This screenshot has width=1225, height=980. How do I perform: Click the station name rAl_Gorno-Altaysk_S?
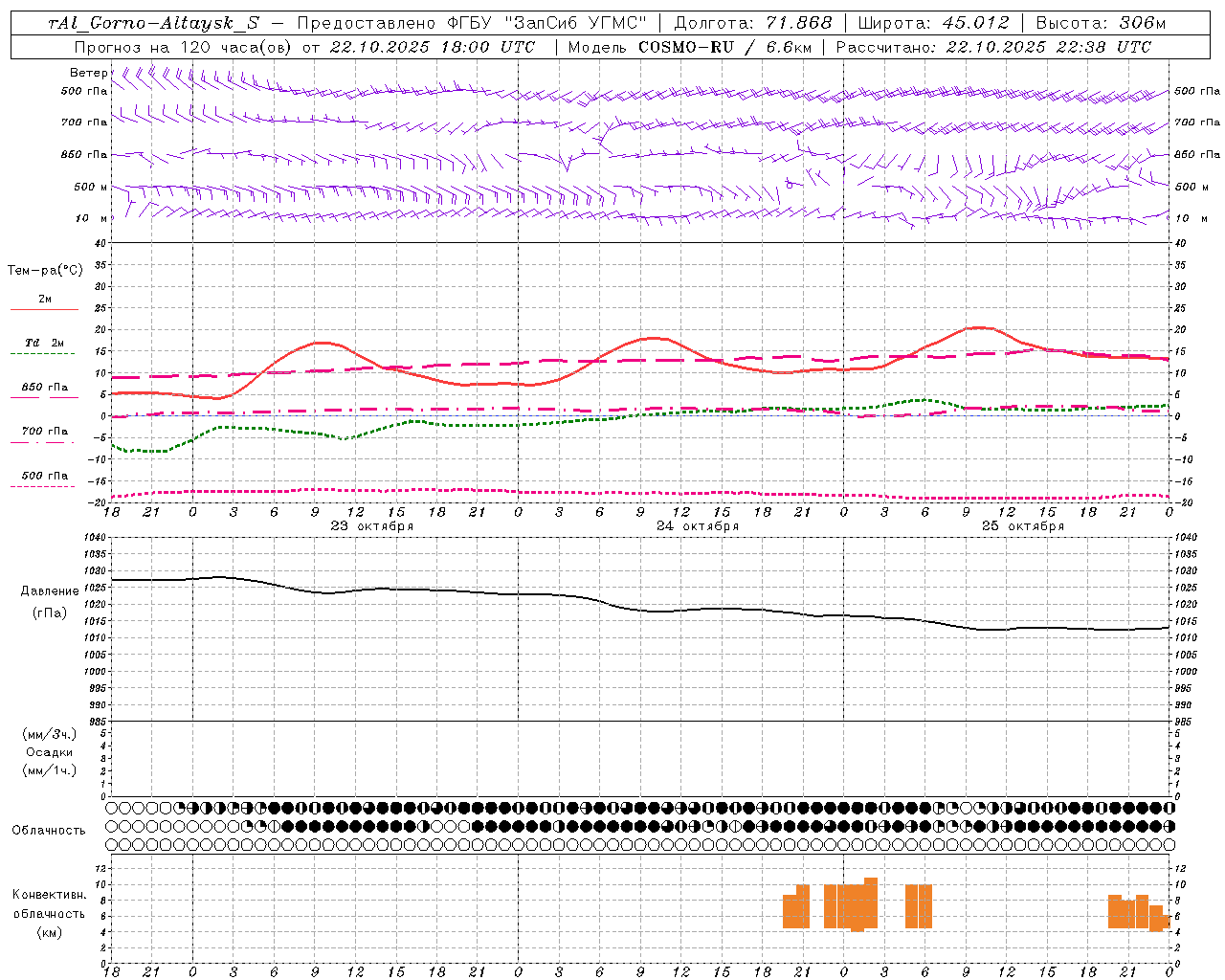pyautogui.click(x=152, y=23)
